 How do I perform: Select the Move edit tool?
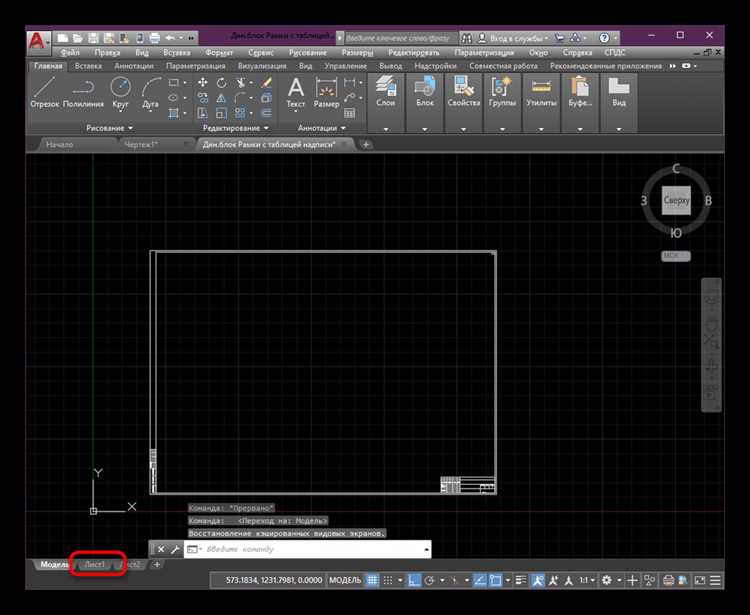(203, 83)
